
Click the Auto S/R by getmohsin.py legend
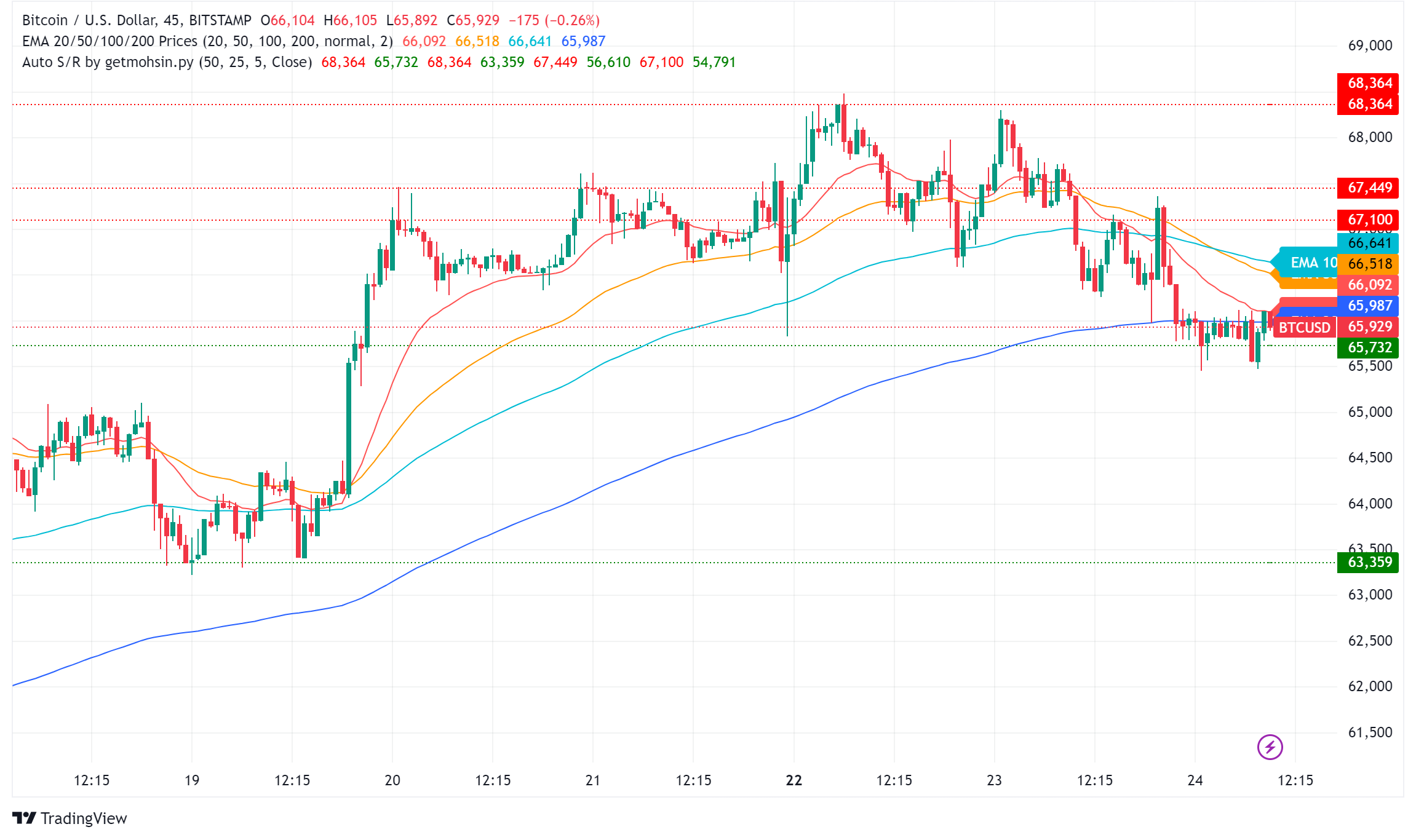(x=167, y=62)
